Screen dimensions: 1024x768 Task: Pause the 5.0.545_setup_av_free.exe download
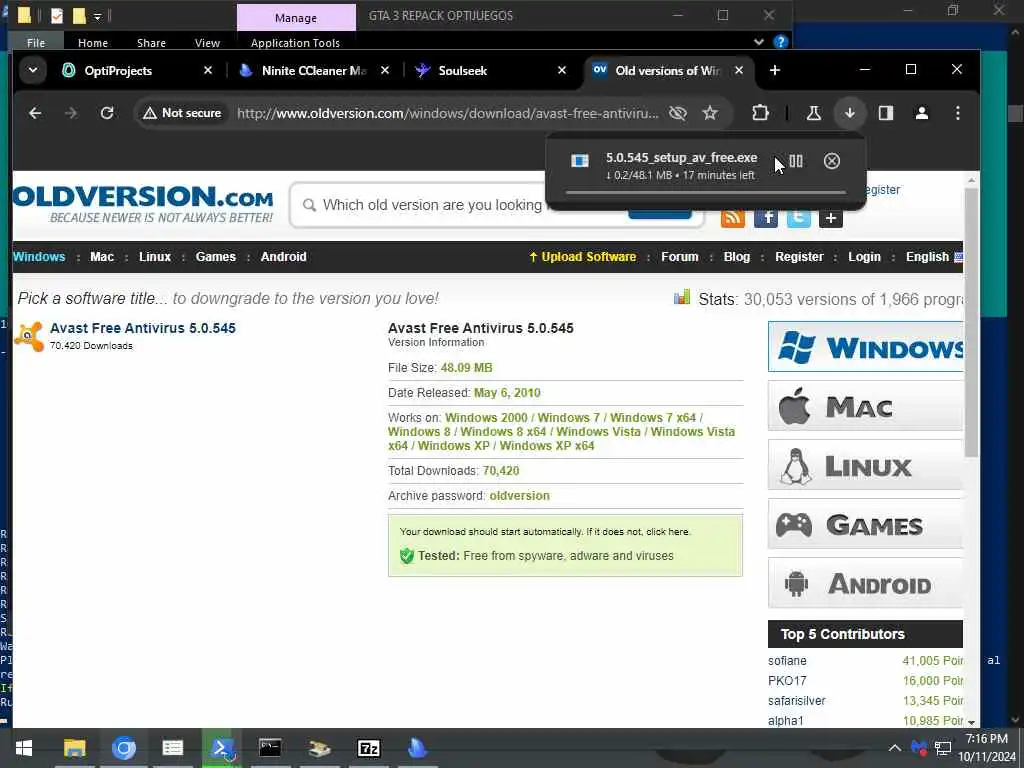(x=795, y=161)
